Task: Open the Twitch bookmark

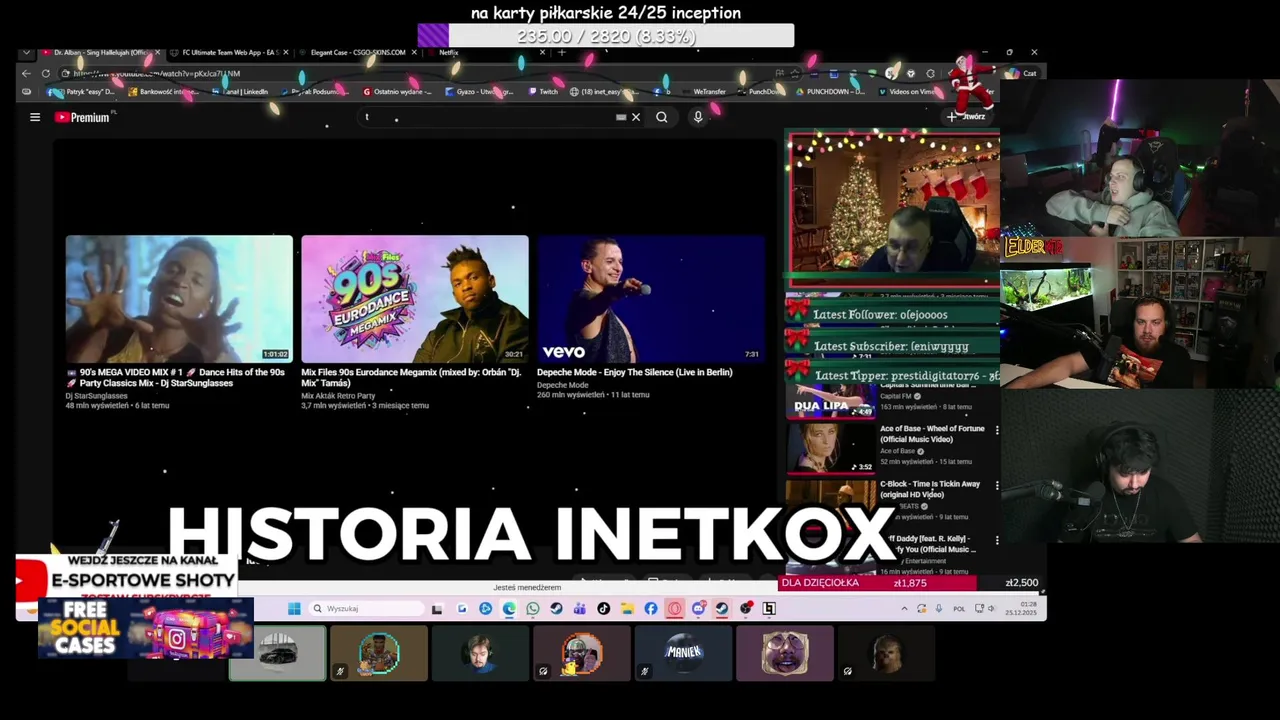Action: tap(543, 91)
